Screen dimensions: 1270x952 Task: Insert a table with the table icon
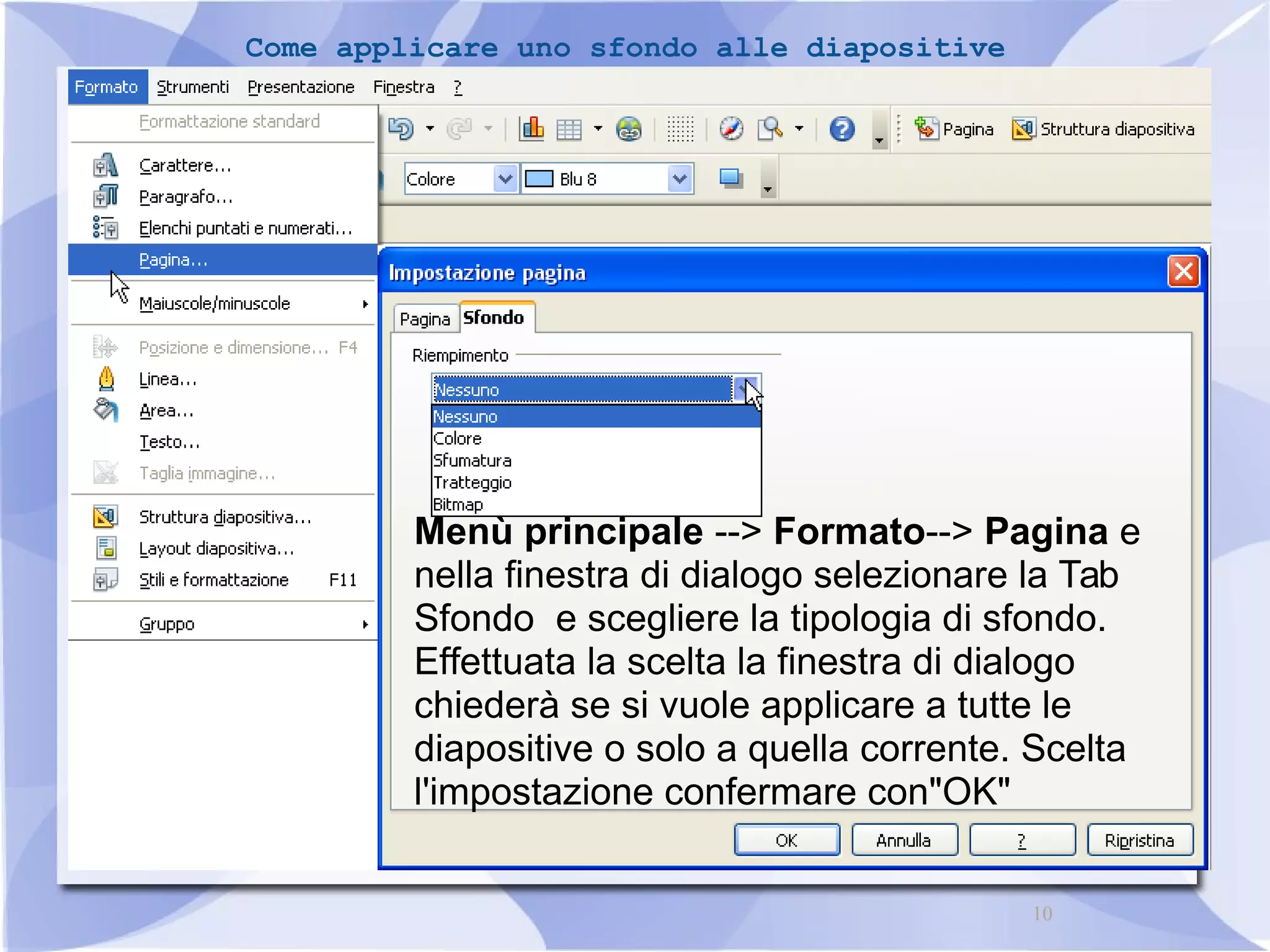569,130
